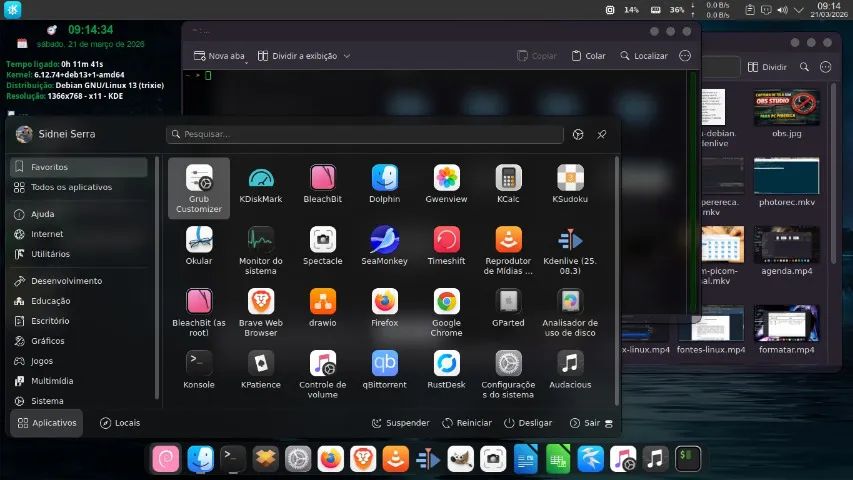Viewport: 853px width, 480px height.
Task: Click Localizar in Konsole toolbar
Action: click(x=644, y=56)
